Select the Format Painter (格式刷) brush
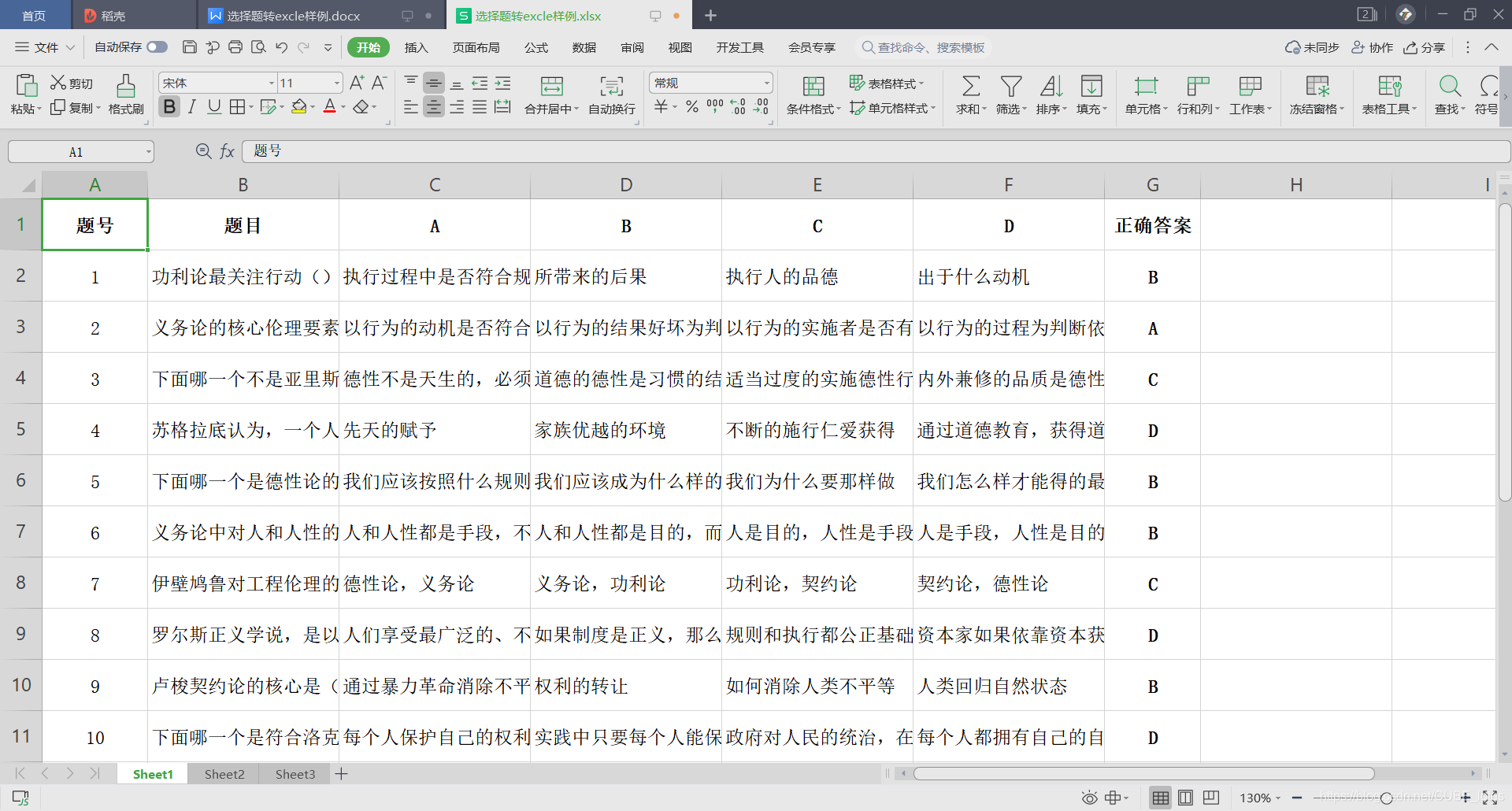The width and height of the screenshot is (1512, 811). point(126,85)
